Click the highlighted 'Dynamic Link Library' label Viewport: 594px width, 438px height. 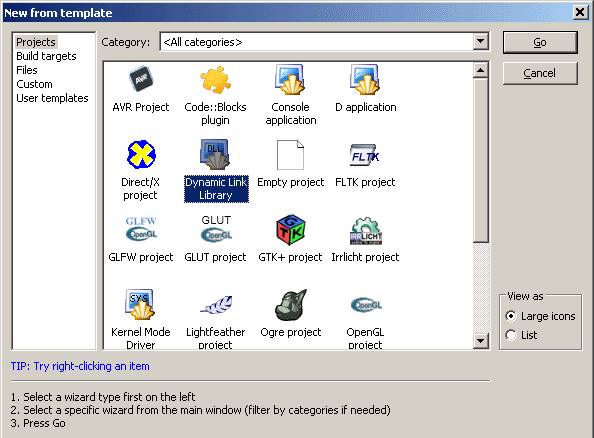coord(216,189)
